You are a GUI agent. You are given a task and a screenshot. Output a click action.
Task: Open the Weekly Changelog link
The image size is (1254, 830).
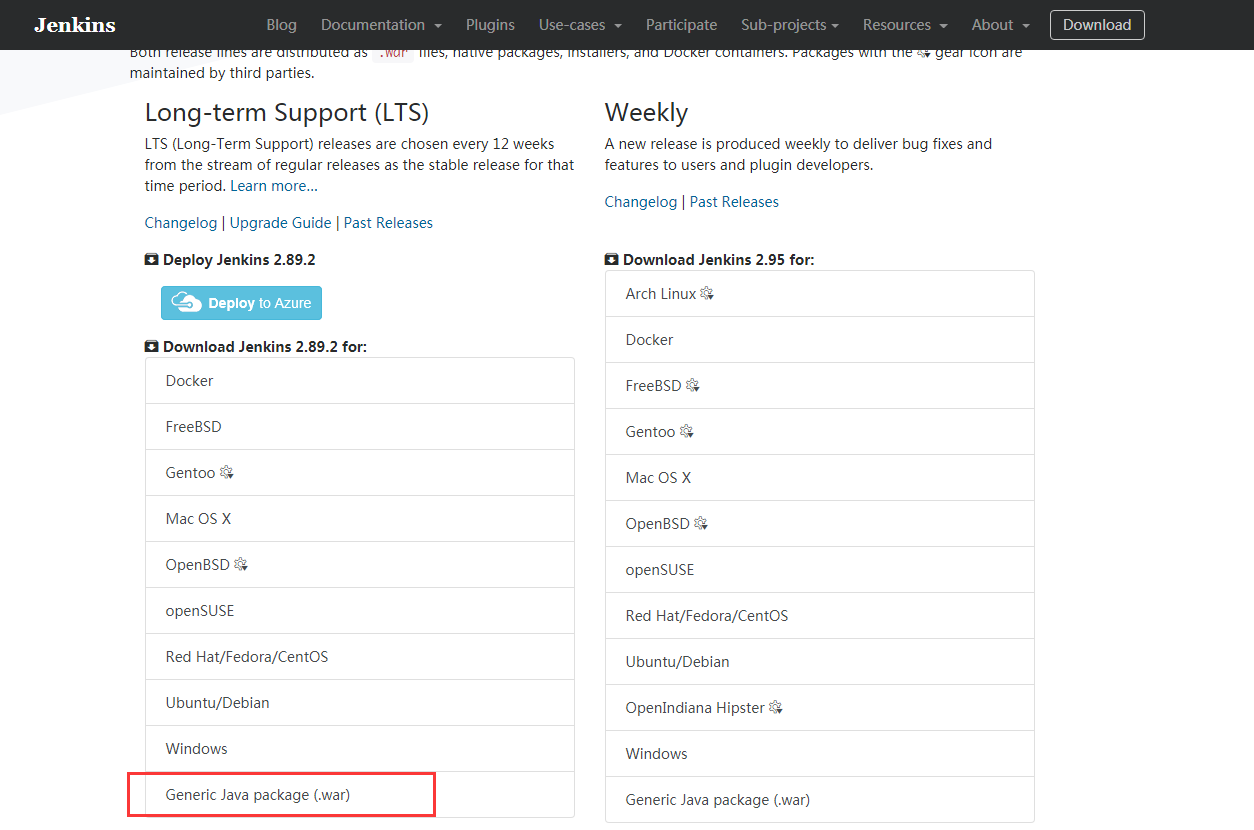click(641, 202)
